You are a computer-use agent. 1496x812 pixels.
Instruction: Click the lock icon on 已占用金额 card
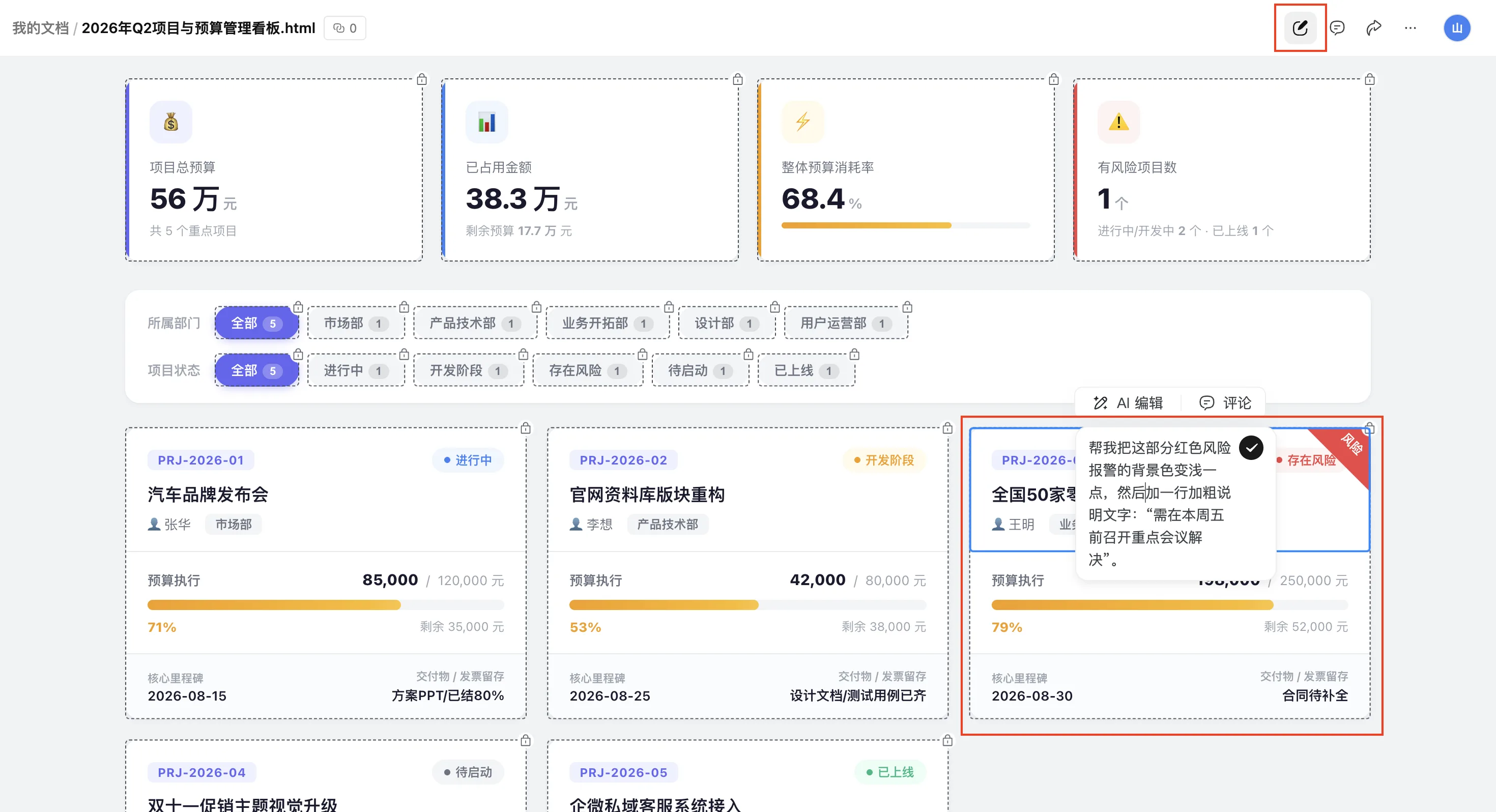pyautogui.click(x=737, y=79)
